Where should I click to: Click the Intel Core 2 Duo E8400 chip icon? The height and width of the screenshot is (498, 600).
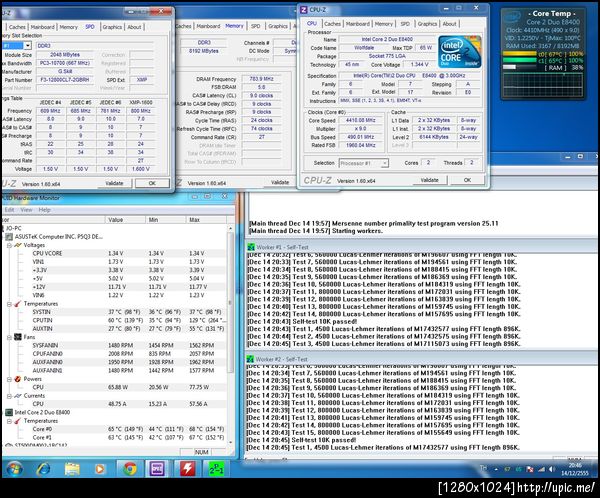tap(9, 412)
